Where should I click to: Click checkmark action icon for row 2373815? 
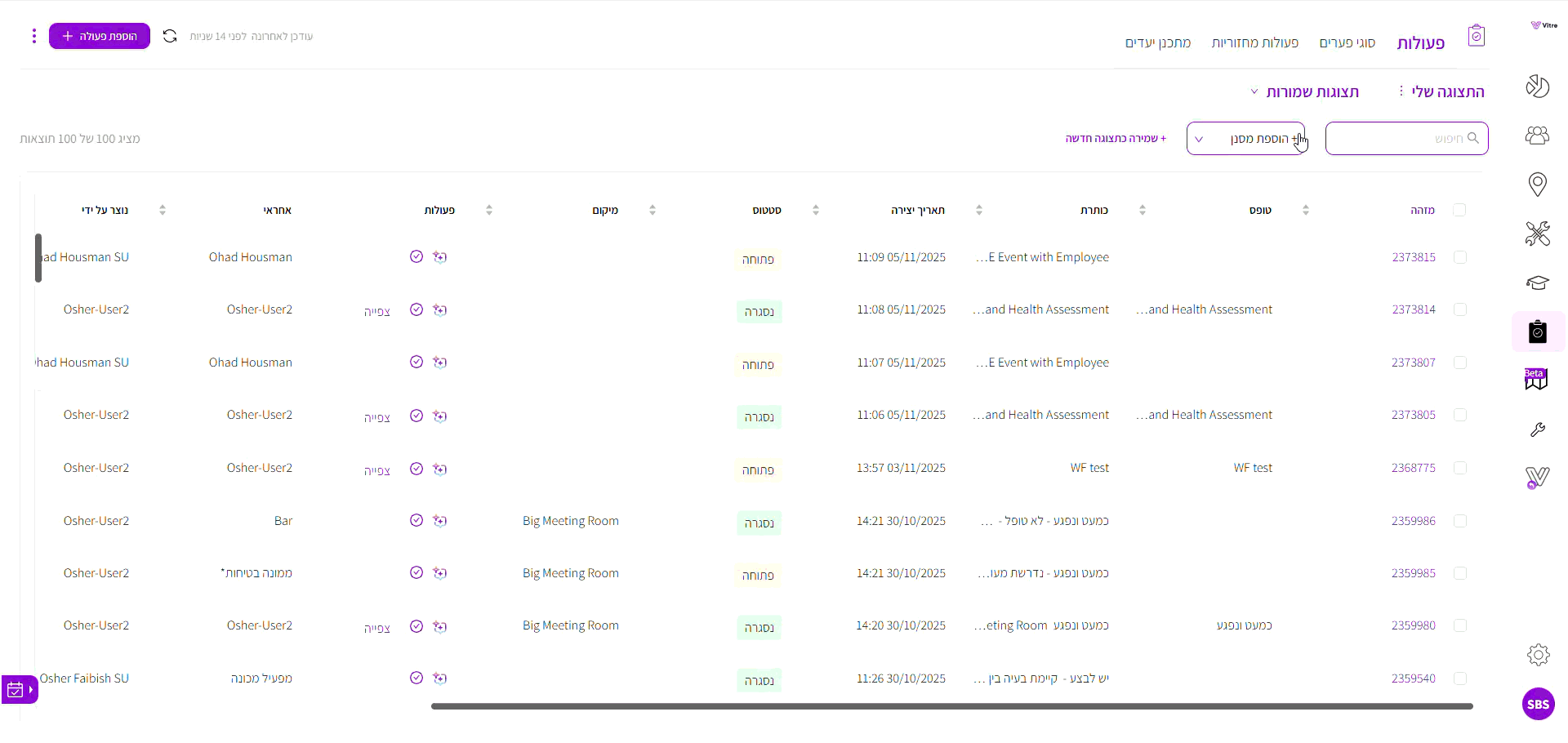(x=416, y=256)
